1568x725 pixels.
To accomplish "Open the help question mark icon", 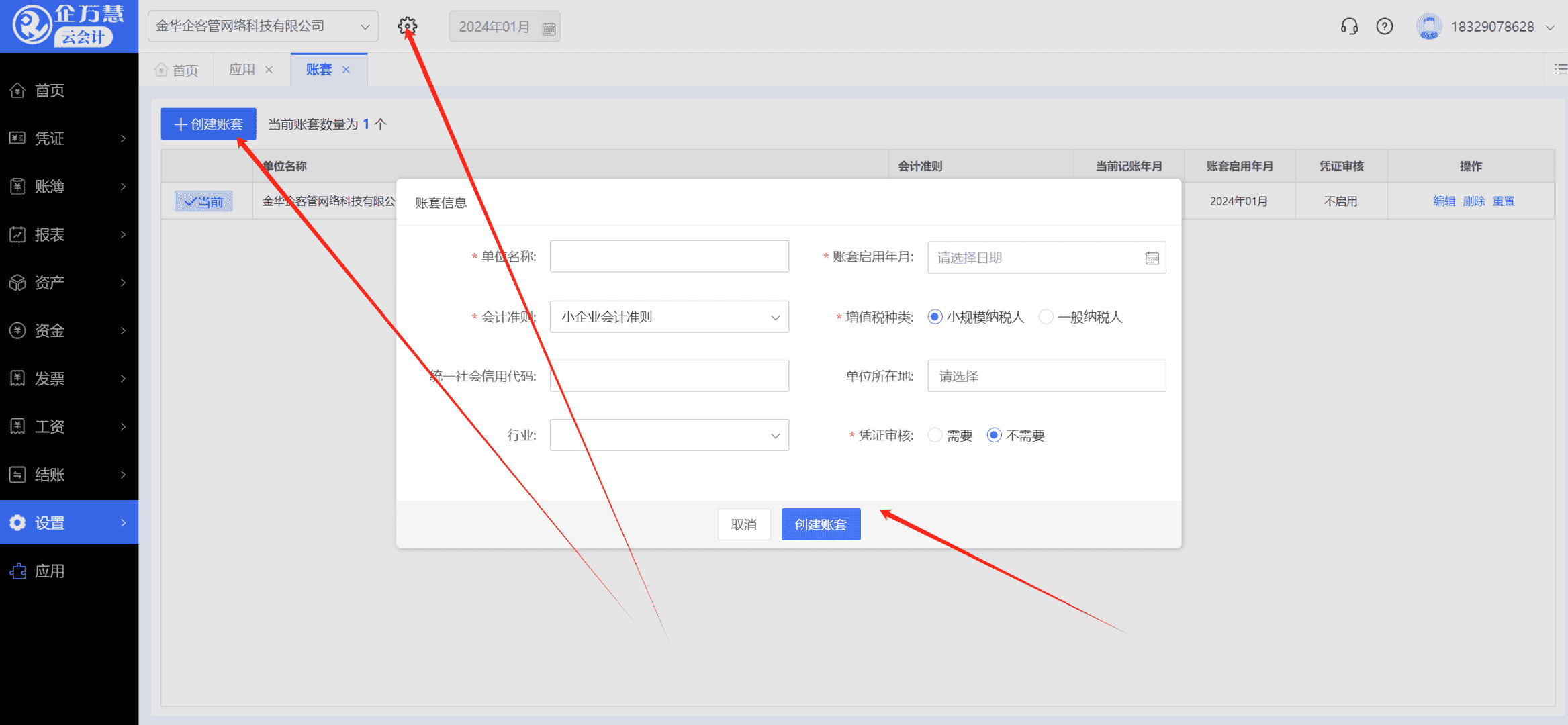I will click(1384, 26).
